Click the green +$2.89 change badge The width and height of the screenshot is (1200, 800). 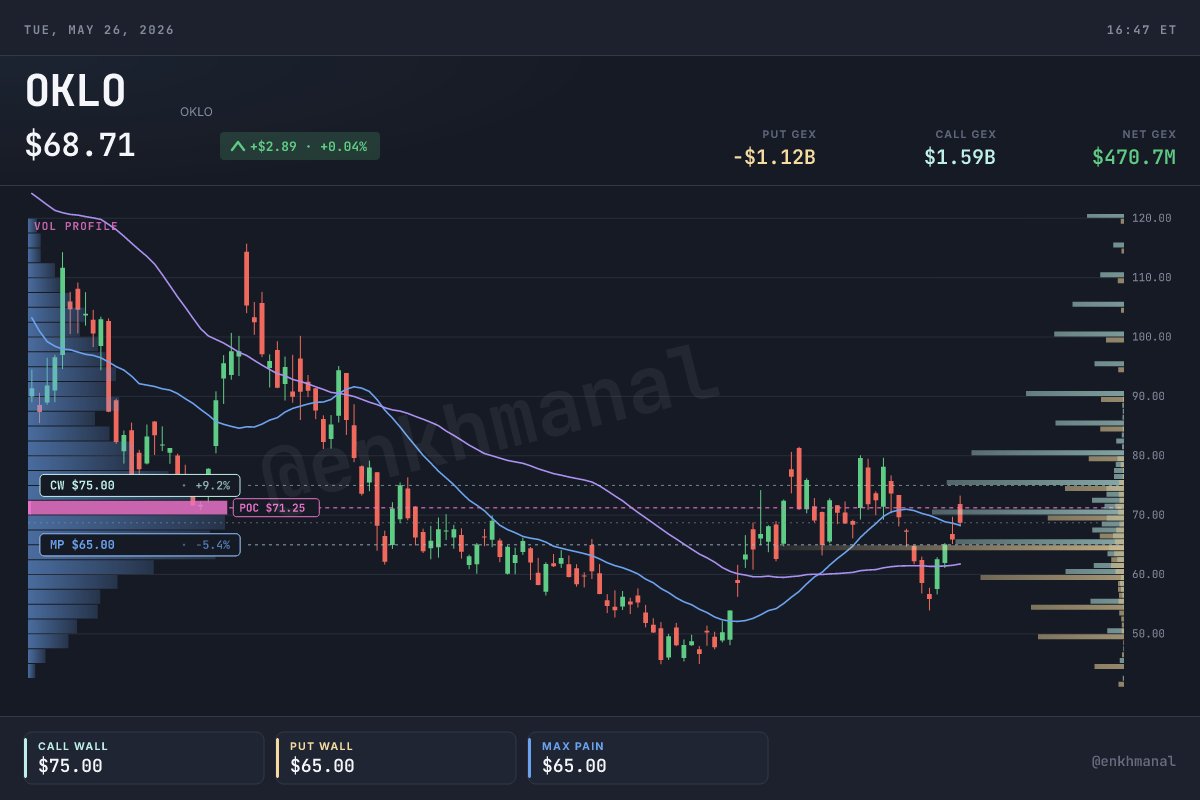click(300, 146)
